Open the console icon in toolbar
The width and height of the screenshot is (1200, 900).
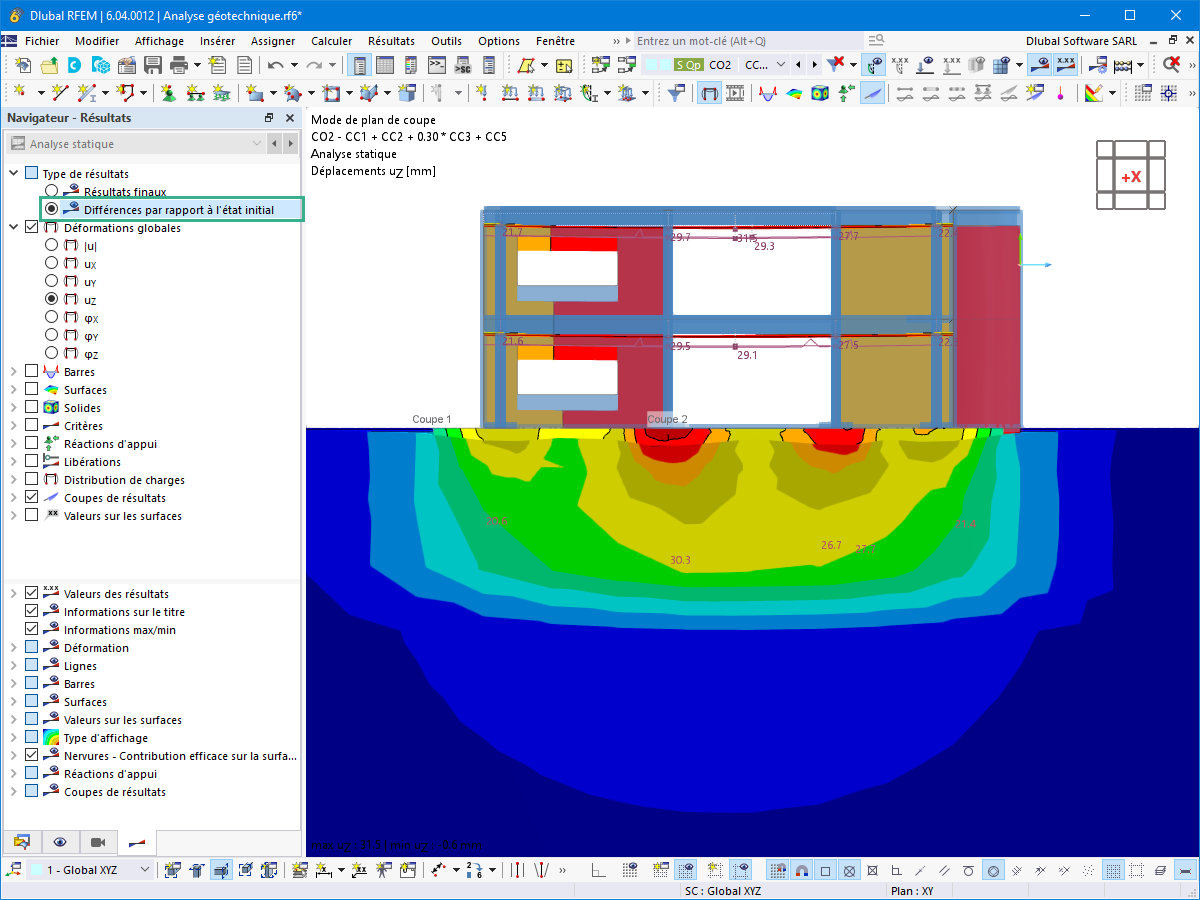pyautogui.click(x=436, y=65)
